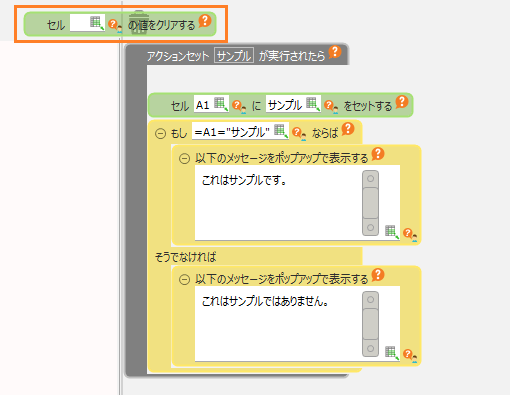Click help-person icon of first popup block
This screenshot has width=510, height=395.
410,235
